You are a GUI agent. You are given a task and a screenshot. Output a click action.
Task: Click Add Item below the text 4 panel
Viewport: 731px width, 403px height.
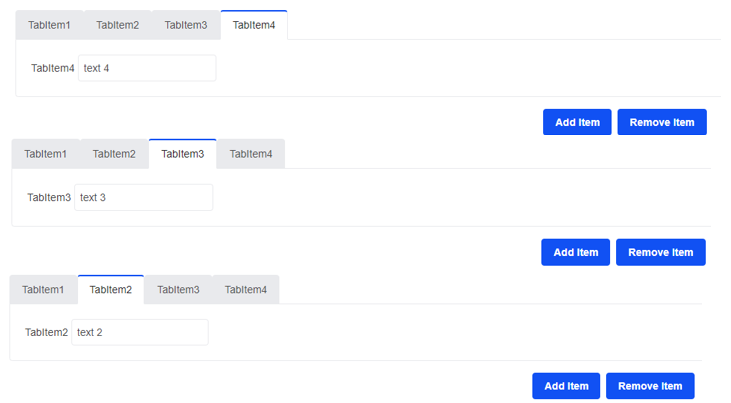coord(577,122)
